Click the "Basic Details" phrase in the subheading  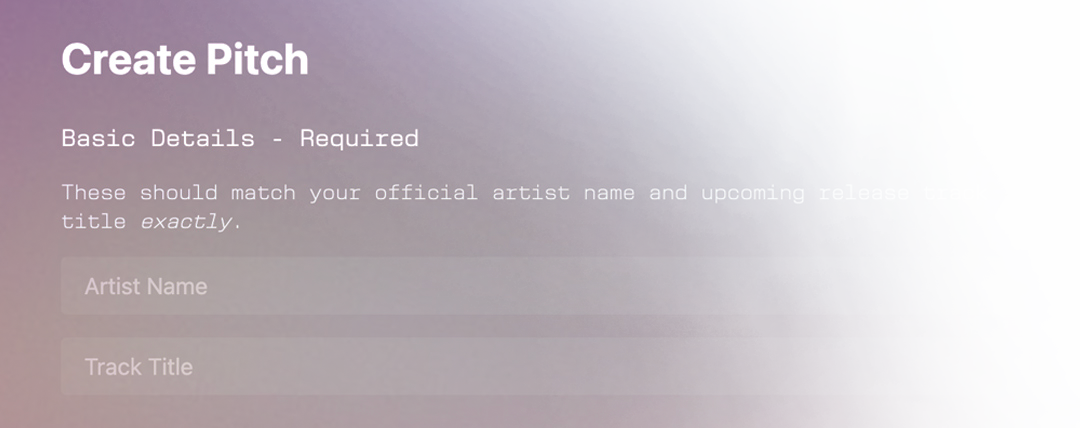coord(158,138)
